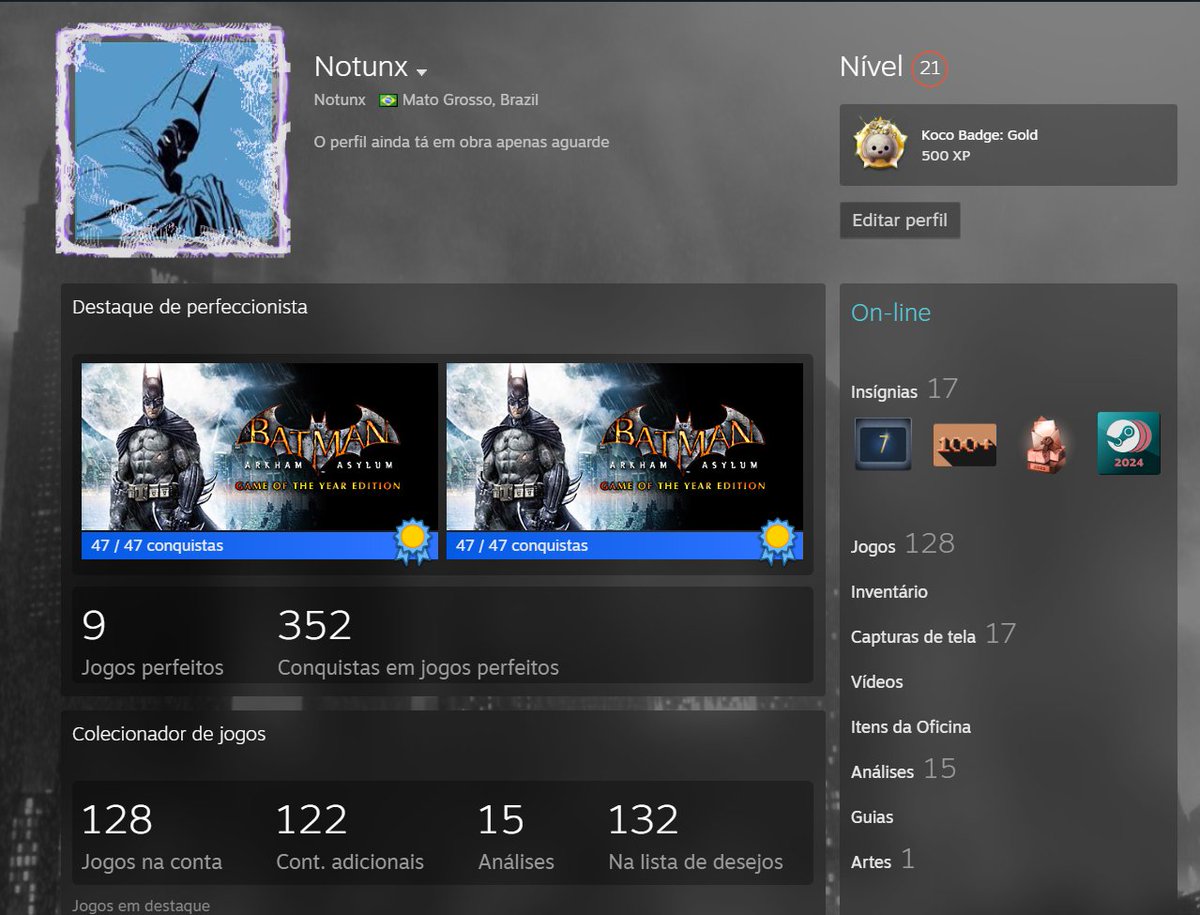Viewport: 1200px width, 915px height.
Task: Open 132 Na lista de desejos stat
Action: (695, 837)
